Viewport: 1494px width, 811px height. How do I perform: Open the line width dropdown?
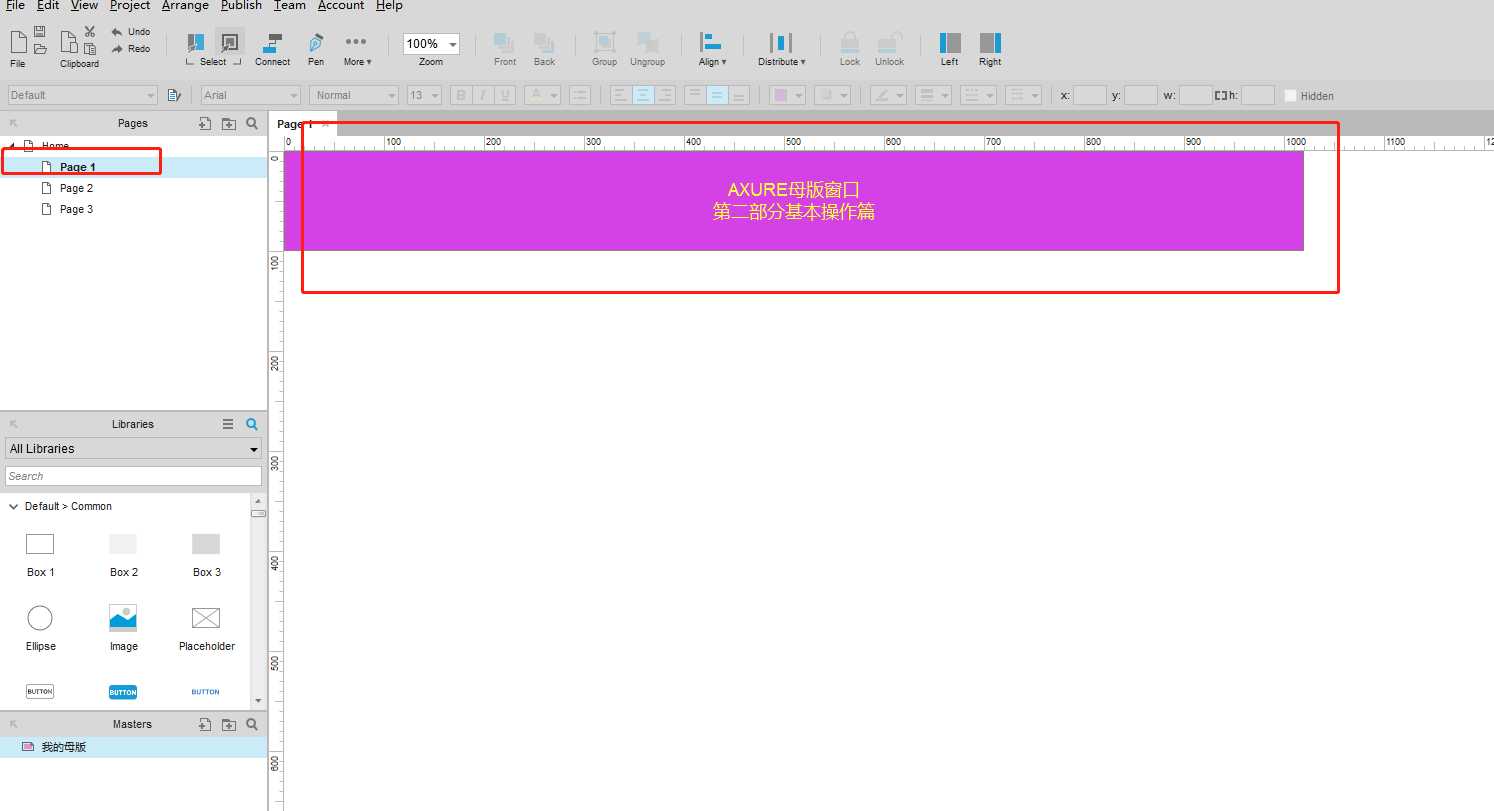[934, 96]
